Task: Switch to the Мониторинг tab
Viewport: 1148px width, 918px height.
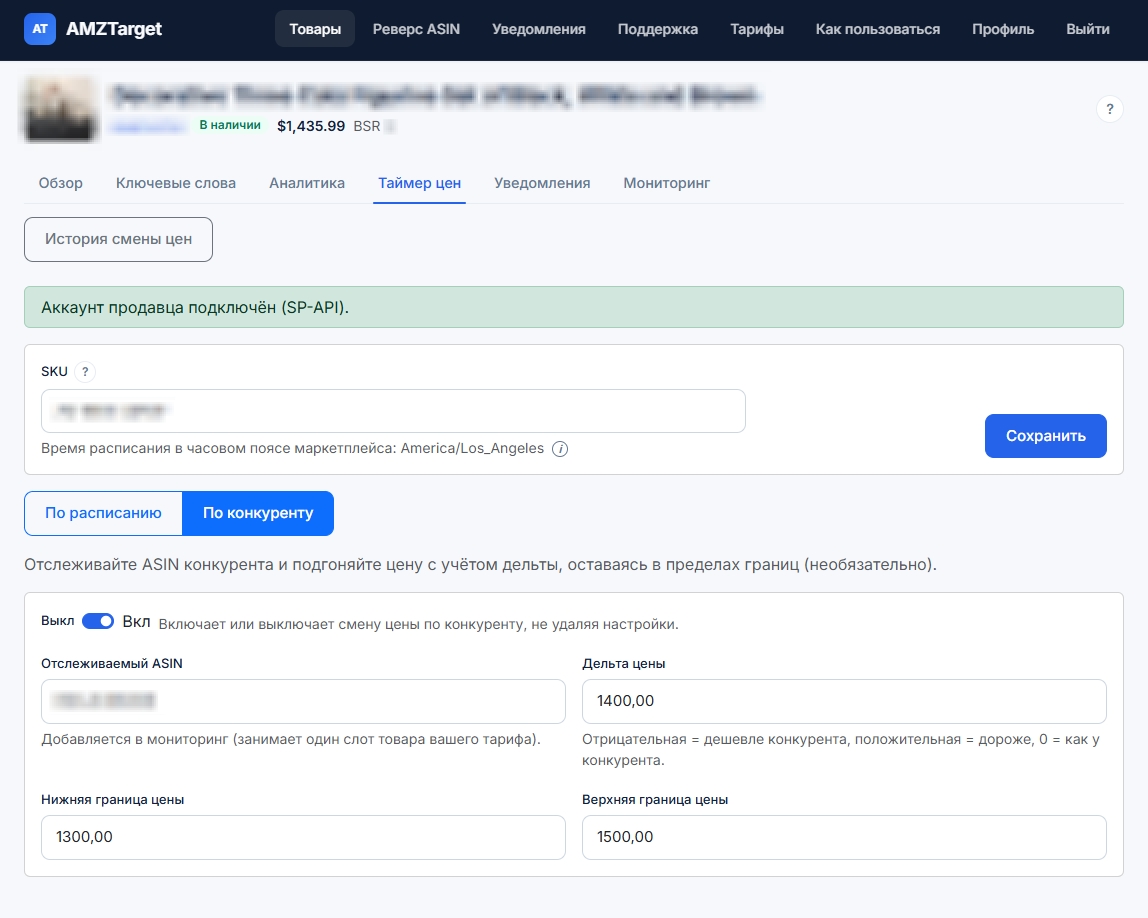Action: [666, 183]
